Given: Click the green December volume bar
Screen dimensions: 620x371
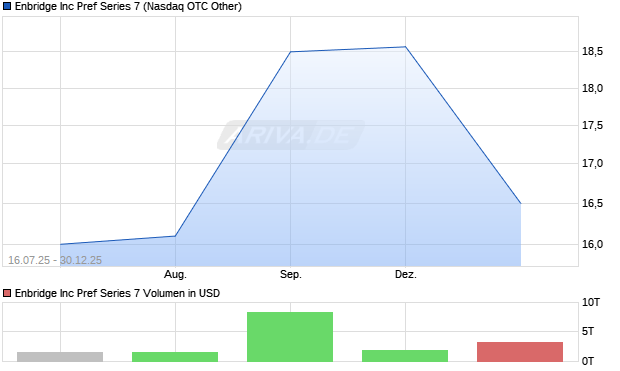Looking at the screenshot, I should click(405, 356).
